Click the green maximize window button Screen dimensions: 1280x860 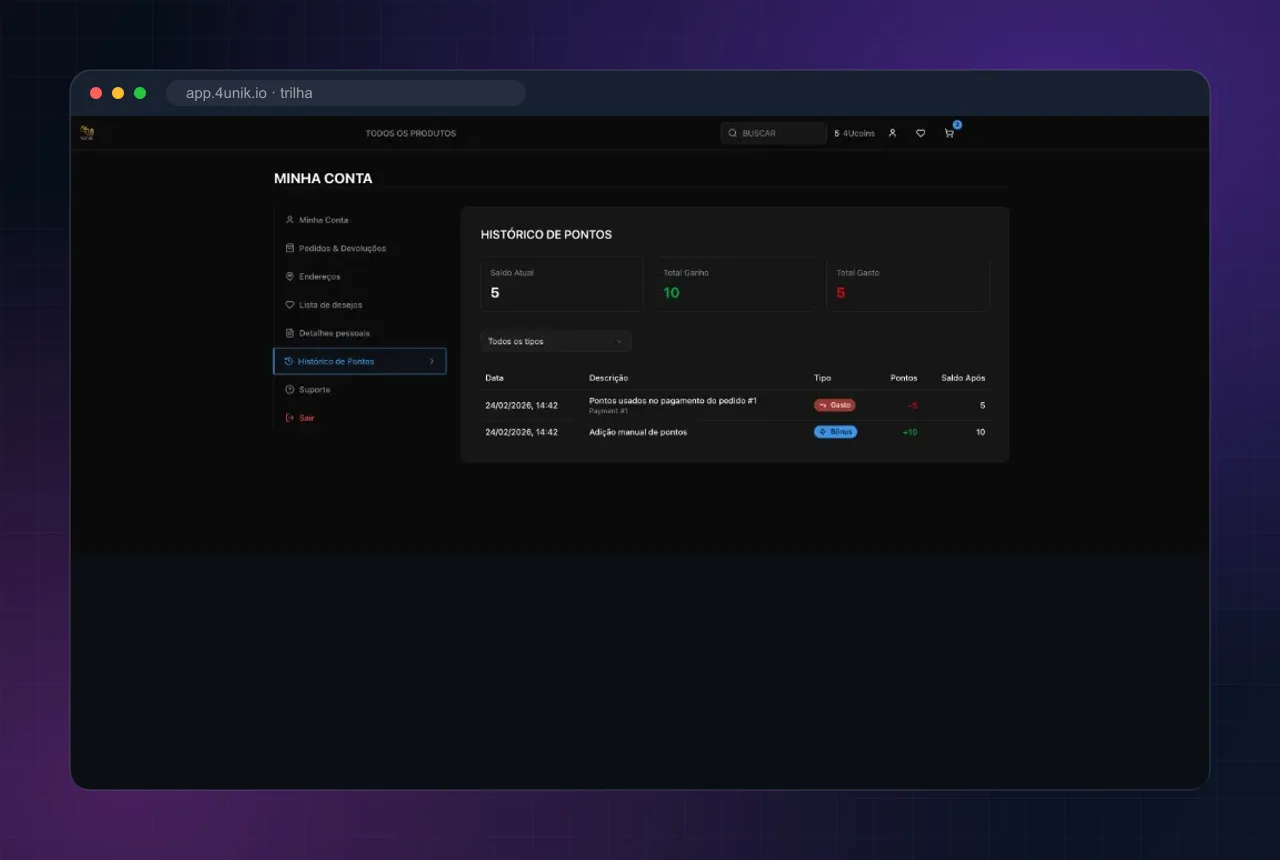pos(140,93)
